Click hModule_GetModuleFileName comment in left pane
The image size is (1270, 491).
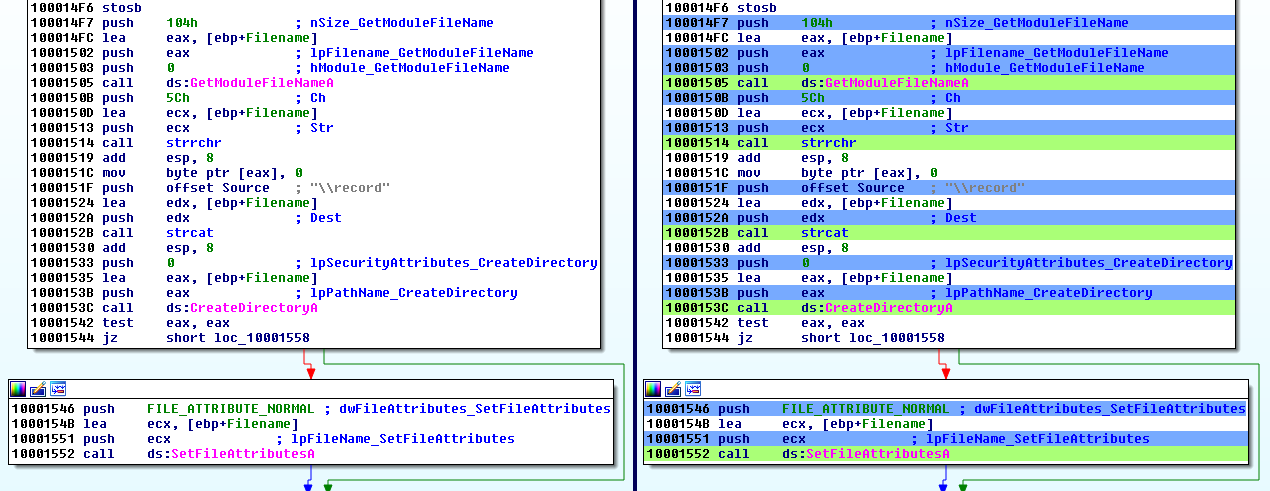tap(410, 68)
